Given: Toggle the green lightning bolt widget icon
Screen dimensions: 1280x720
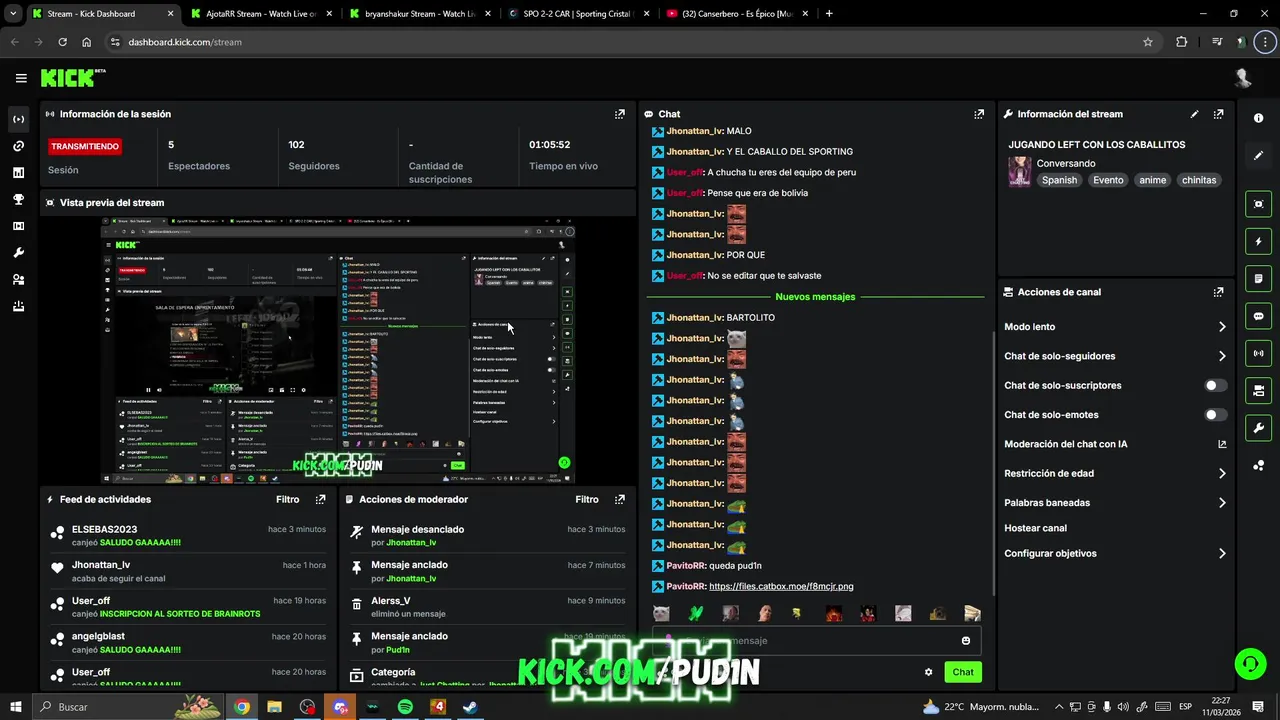Looking at the screenshot, I should (1258, 241).
